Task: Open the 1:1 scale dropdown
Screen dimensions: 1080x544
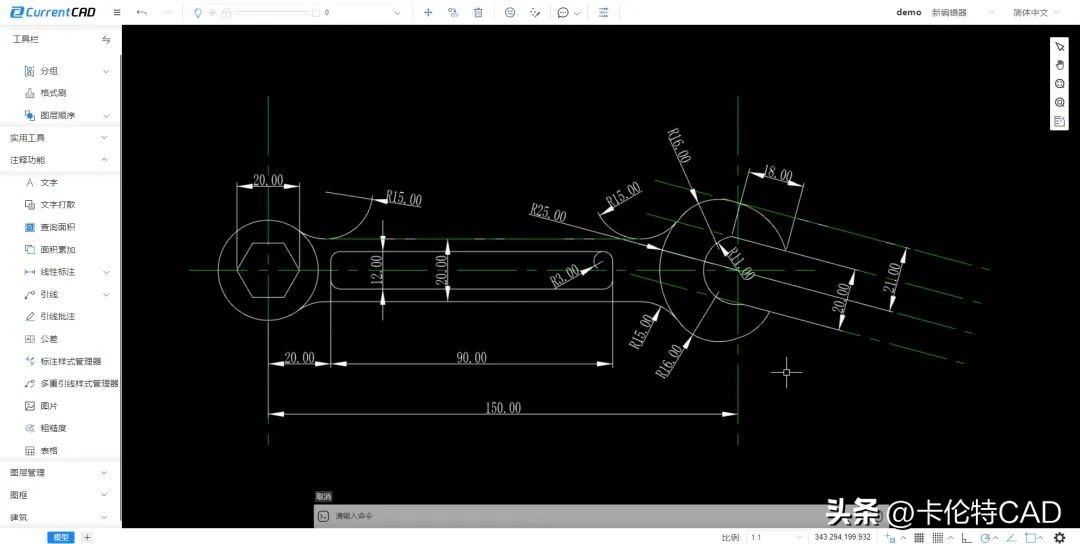Action: 777,537
